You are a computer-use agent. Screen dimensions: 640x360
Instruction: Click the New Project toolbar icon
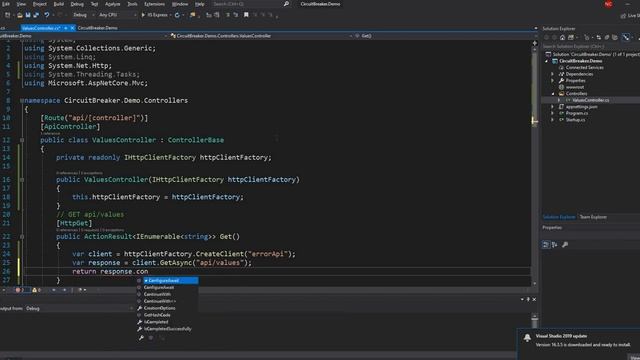(7, 15)
